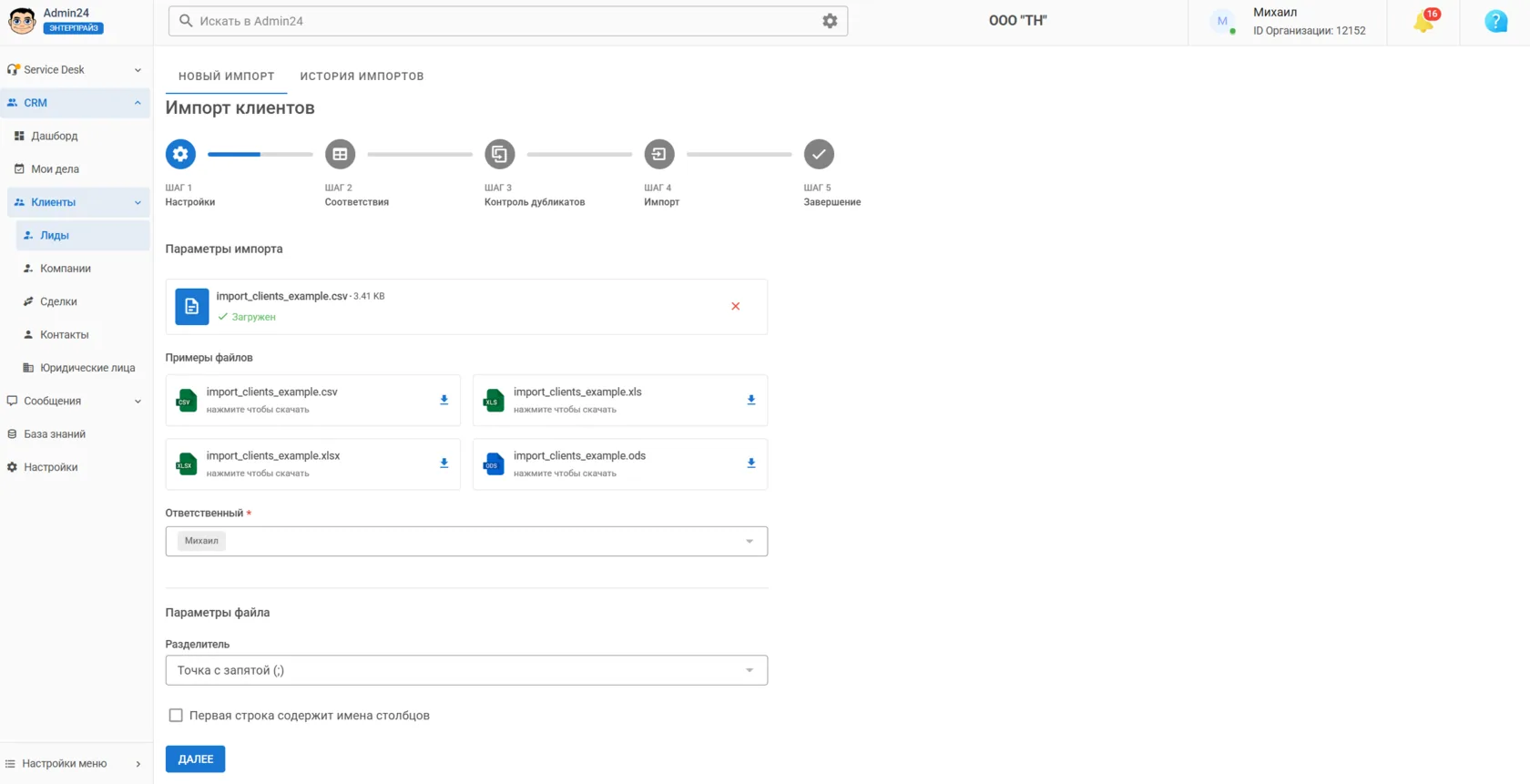Image resolution: width=1530 pixels, height=784 pixels.
Task: Open notifications bell
Action: (1423, 21)
